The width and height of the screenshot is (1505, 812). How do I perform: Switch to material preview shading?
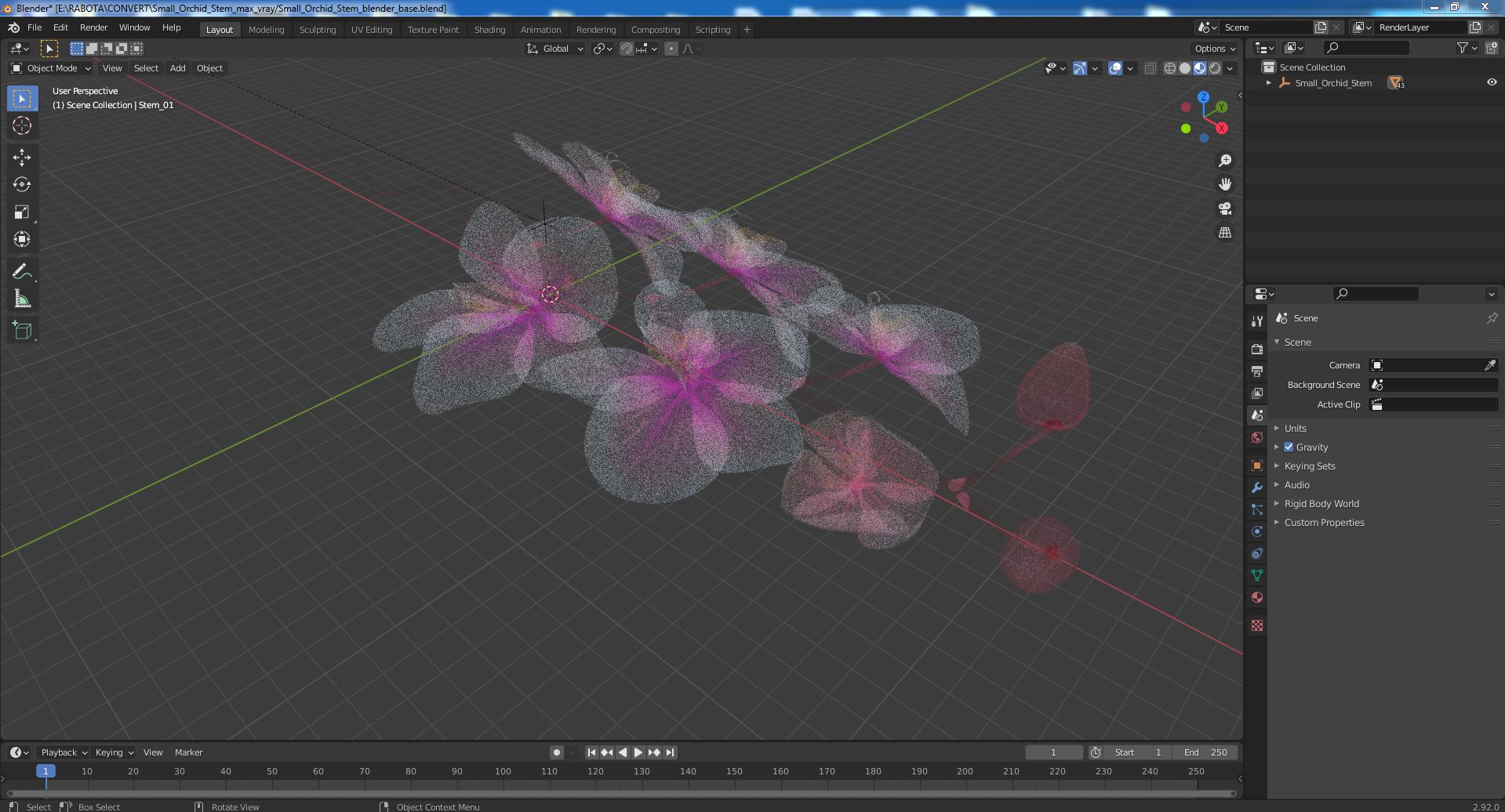click(1200, 68)
